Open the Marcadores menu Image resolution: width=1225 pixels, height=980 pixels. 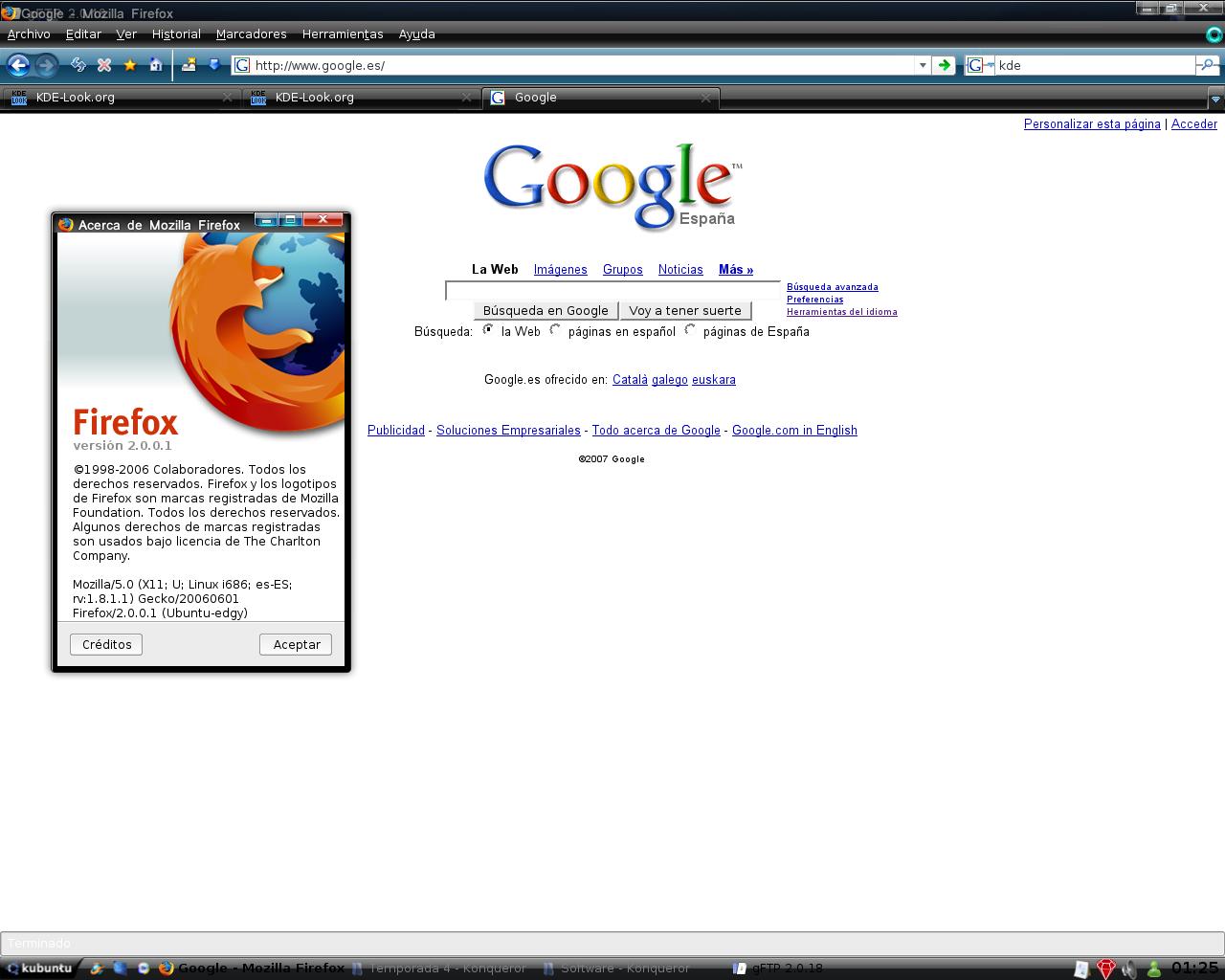point(251,33)
